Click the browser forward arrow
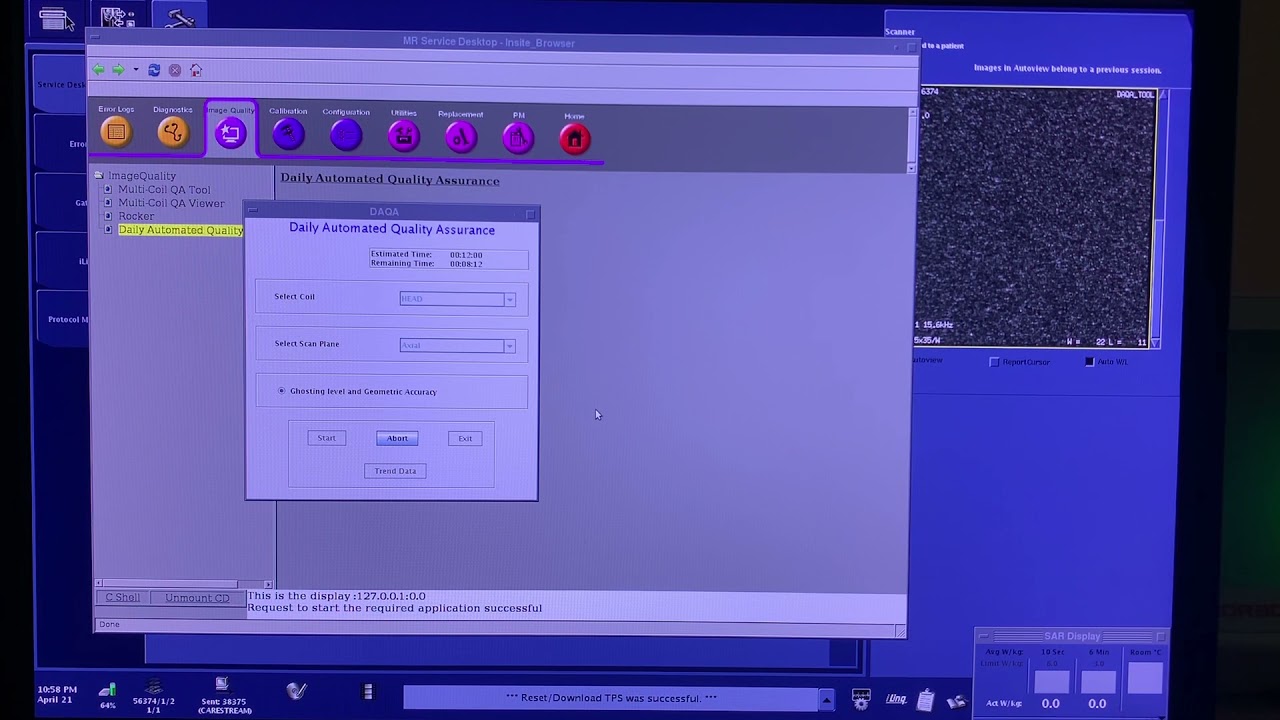This screenshot has width=1280, height=720. [x=118, y=70]
